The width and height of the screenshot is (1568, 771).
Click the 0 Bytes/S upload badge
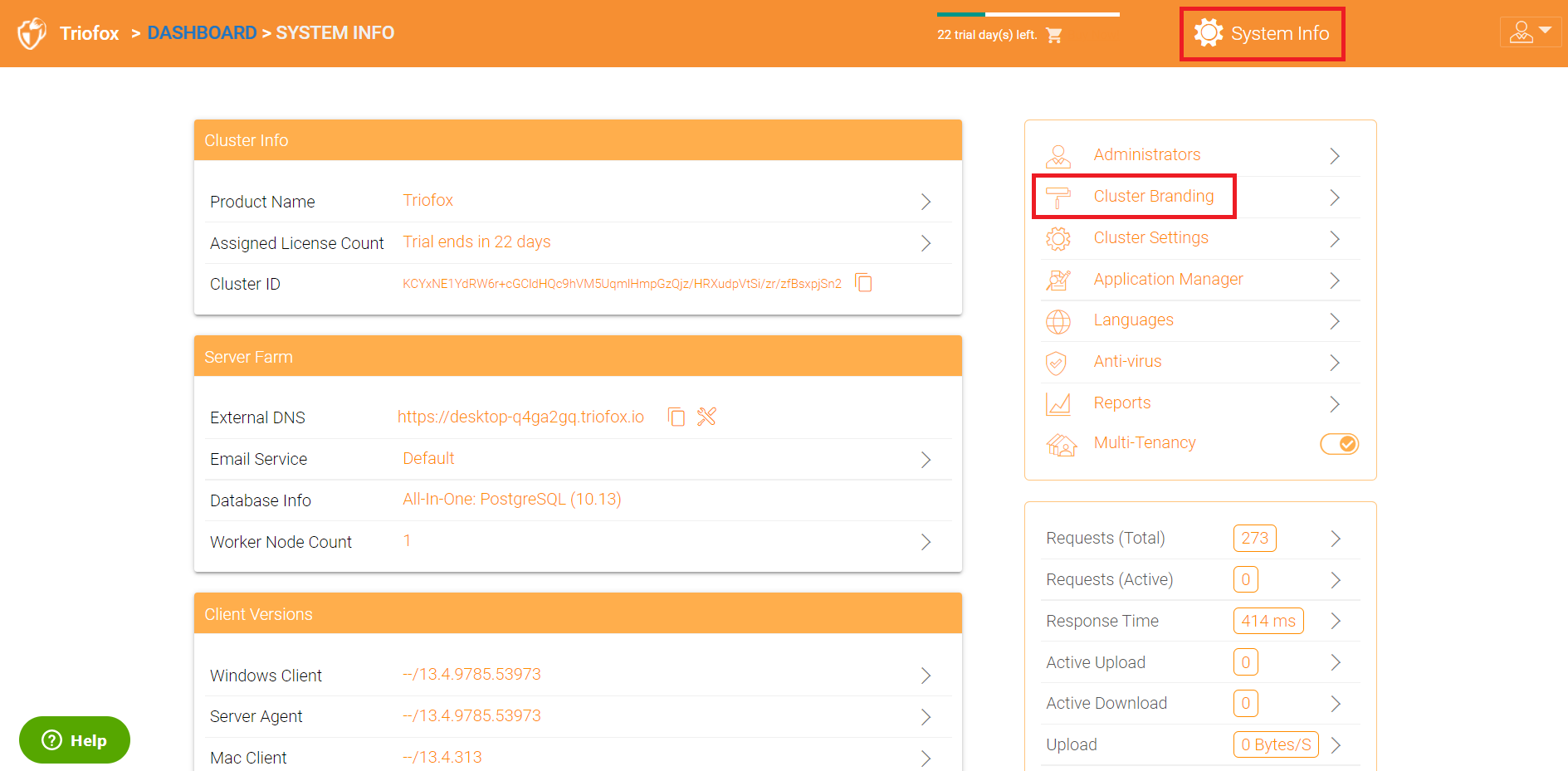[x=1276, y=744]
